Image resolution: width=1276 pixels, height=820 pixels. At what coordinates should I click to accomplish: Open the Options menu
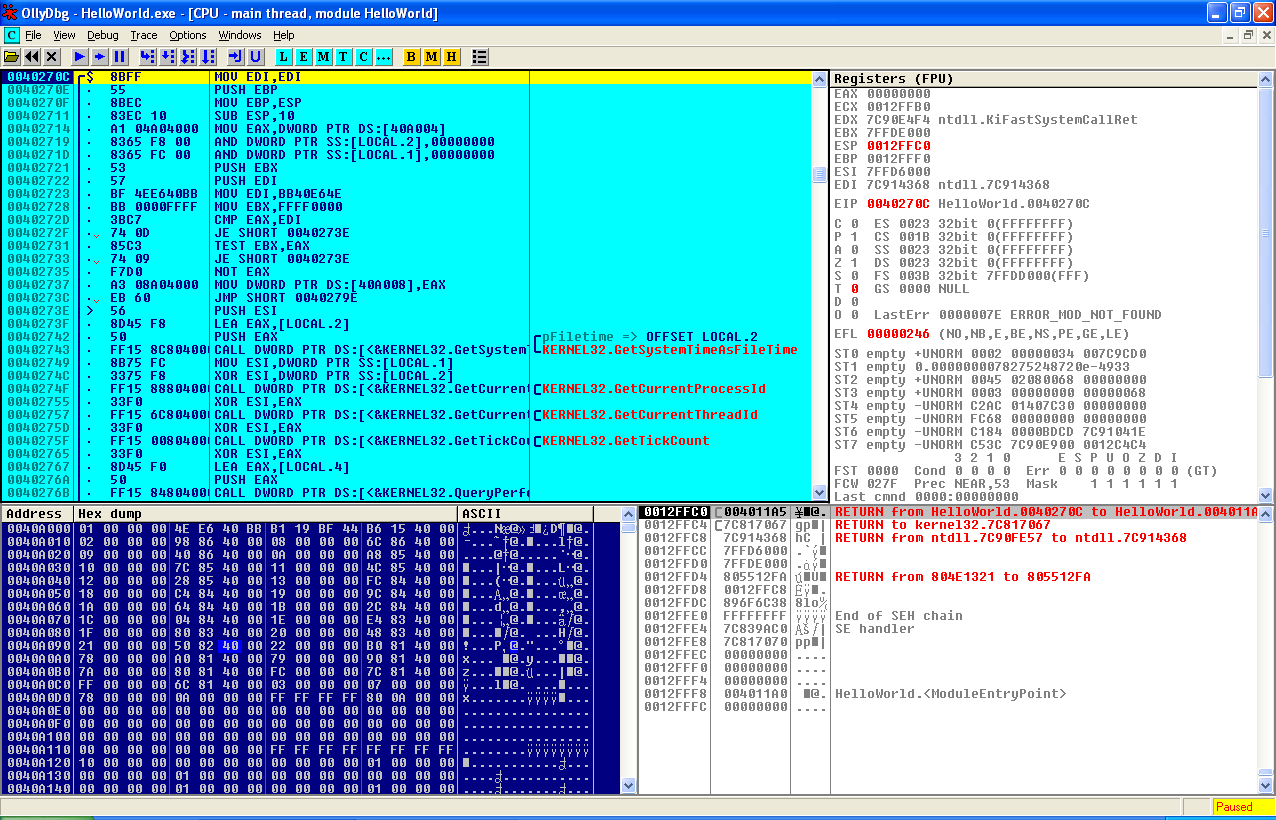188,35
